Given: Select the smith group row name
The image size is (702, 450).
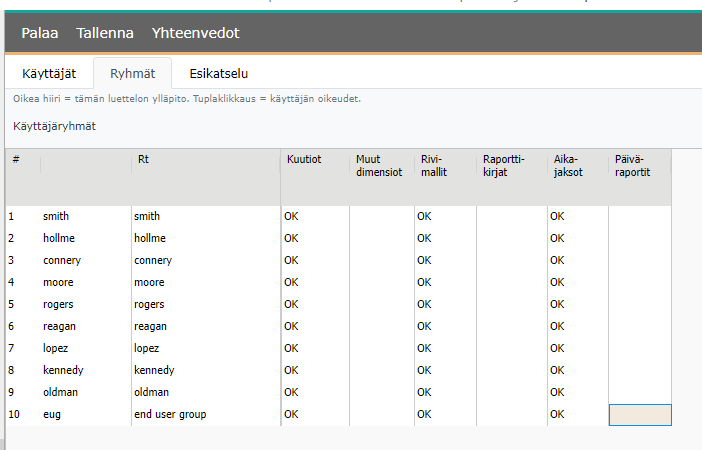Looking at the screenshot, I should click(57, 216).
